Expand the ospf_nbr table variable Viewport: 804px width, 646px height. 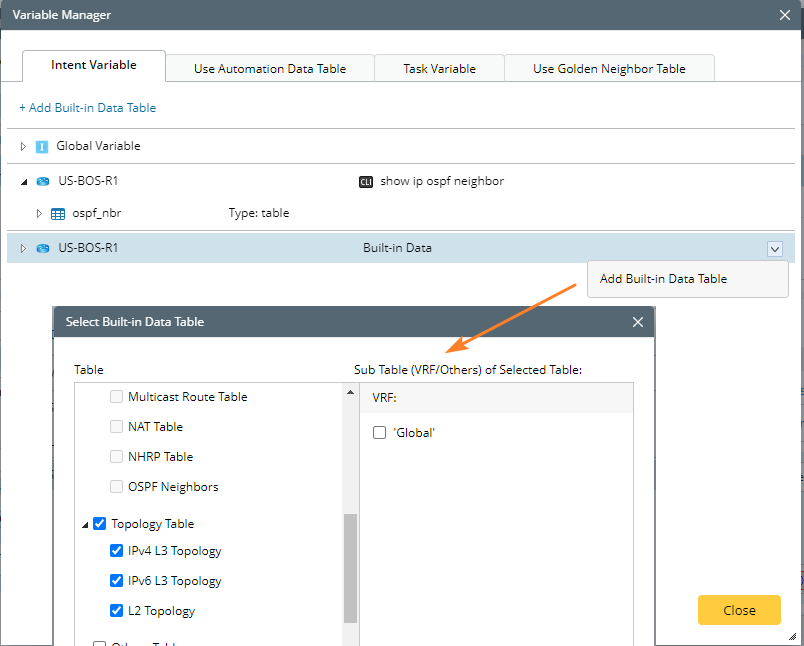[x=39, y=213]
